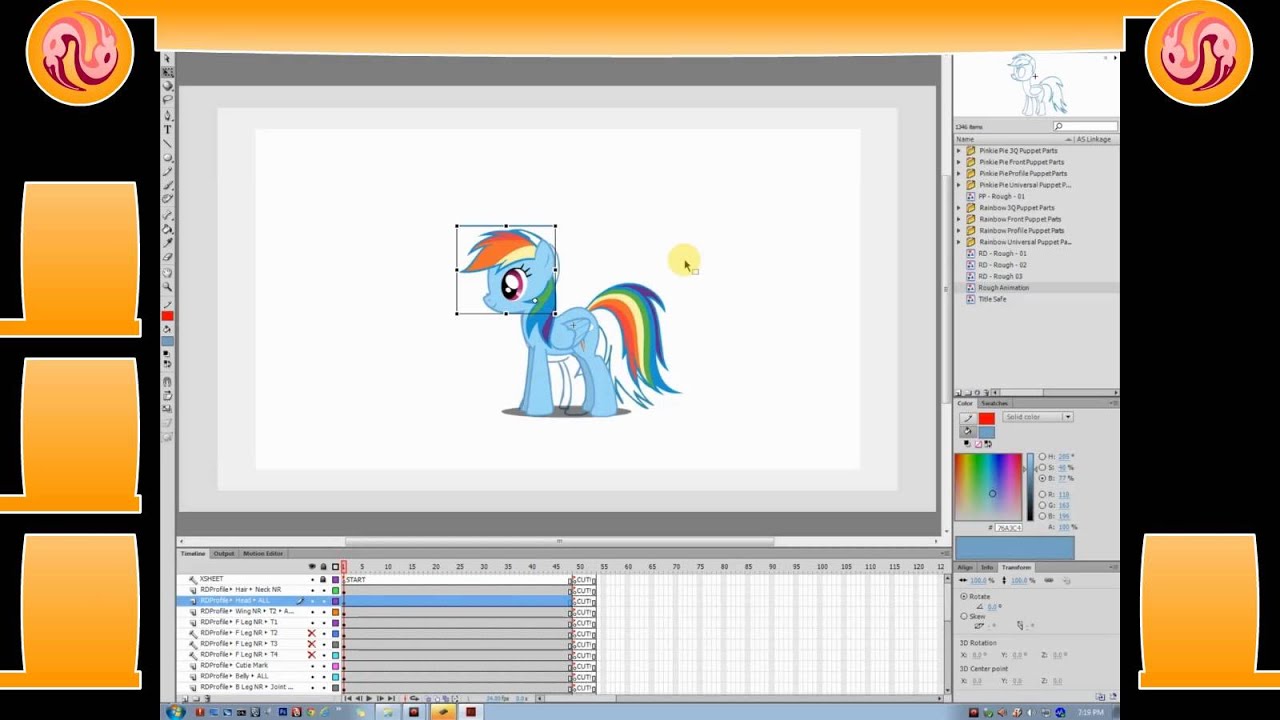Image resolution: width=1280 pixels, height=720 pixels.
Task: Select RD - Rough - 01 library item
Action: (x=1002, y=253)
